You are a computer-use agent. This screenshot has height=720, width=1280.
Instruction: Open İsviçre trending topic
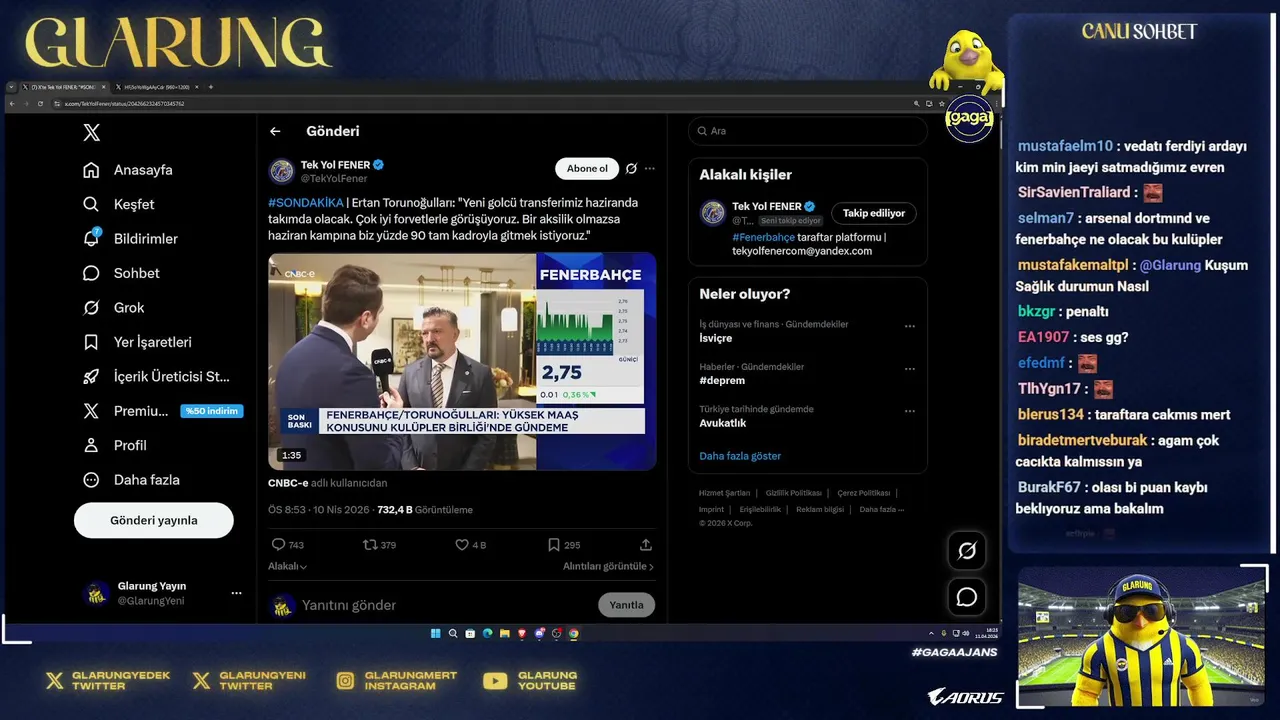click(716, 338)
